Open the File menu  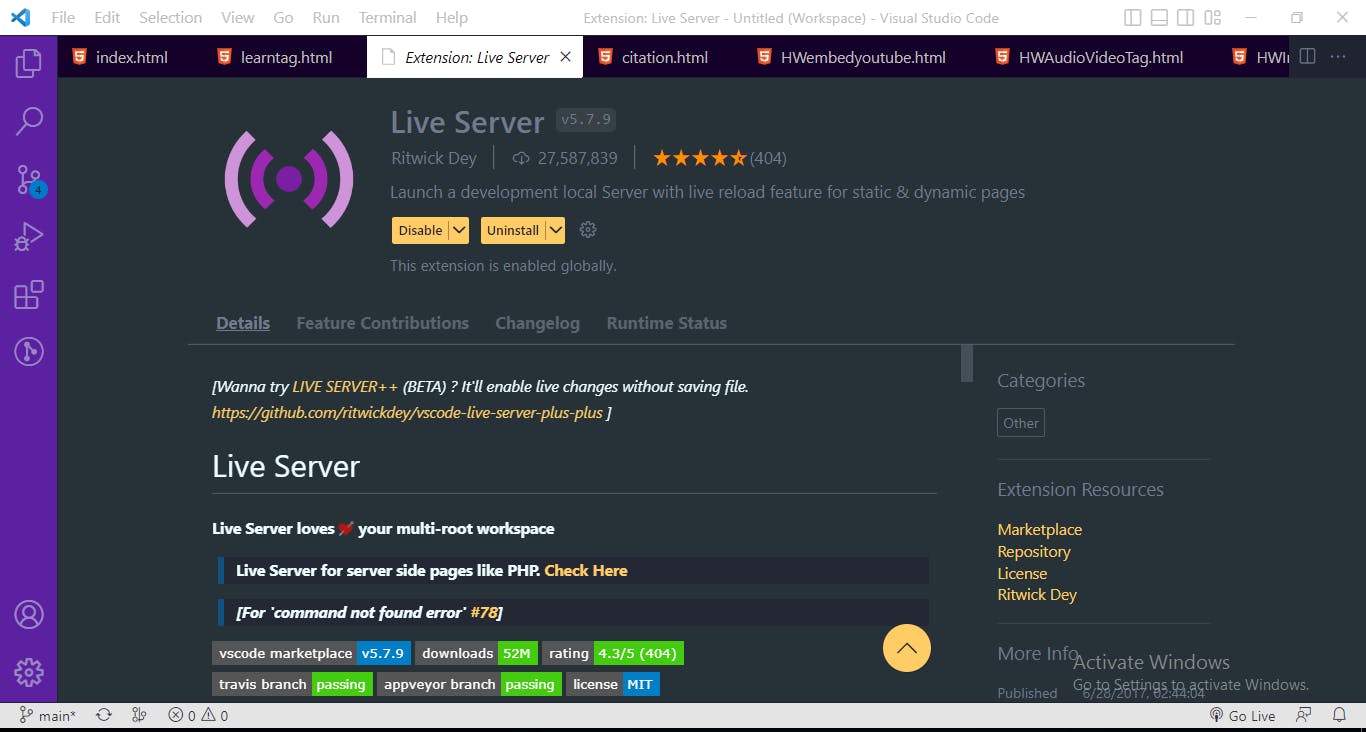pos(62,18)
